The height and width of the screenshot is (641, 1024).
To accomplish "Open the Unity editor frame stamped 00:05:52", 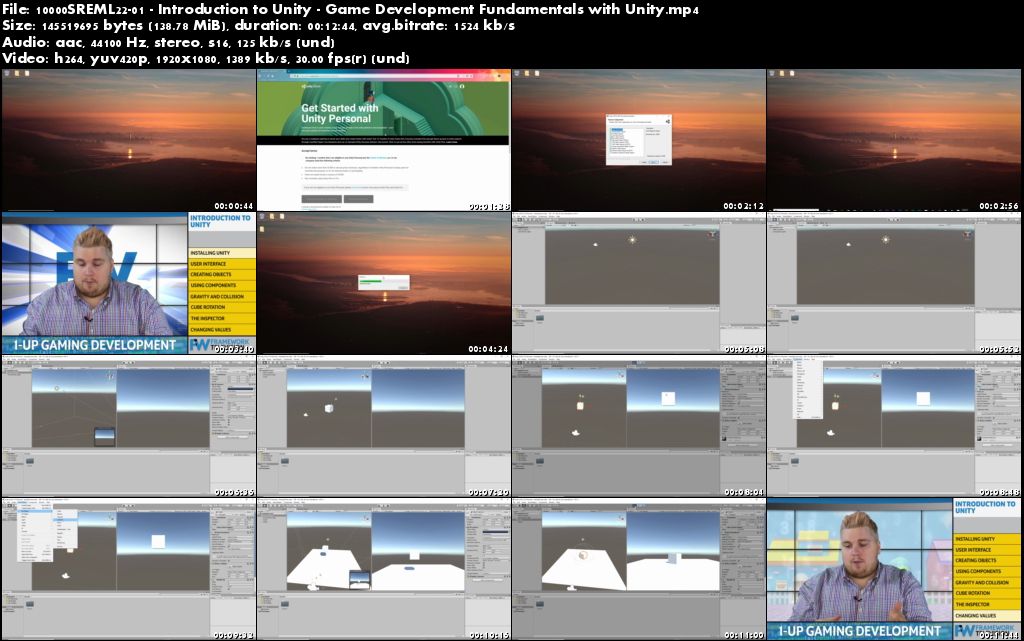I will [x=894, y=283].
